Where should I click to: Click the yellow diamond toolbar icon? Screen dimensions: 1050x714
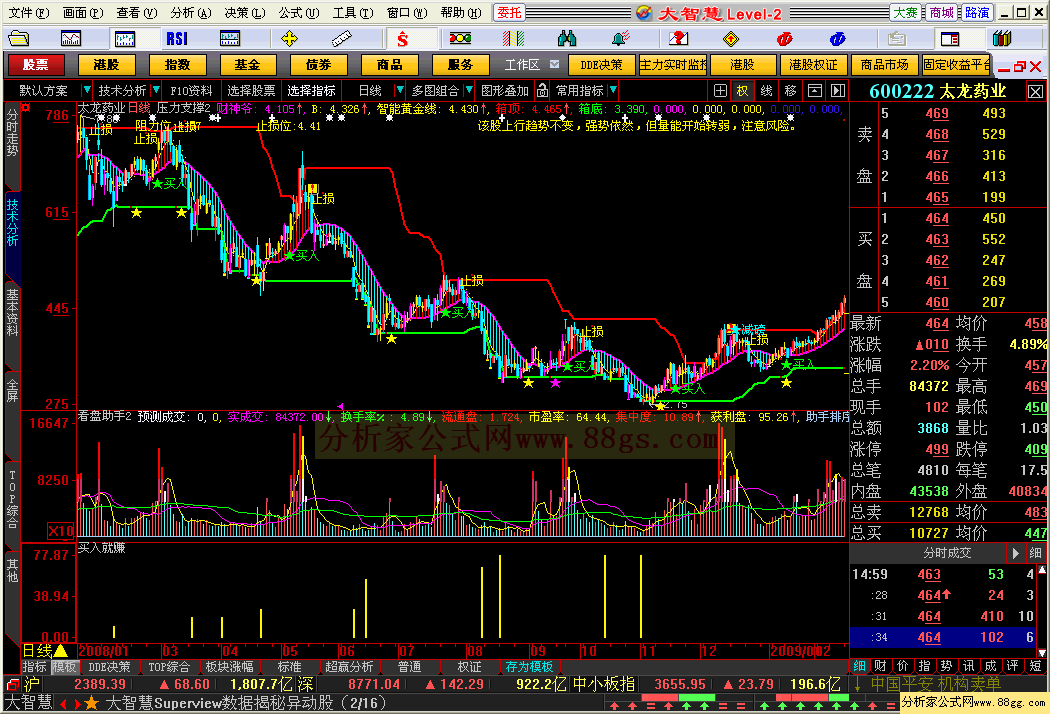(x=731, y=39)
